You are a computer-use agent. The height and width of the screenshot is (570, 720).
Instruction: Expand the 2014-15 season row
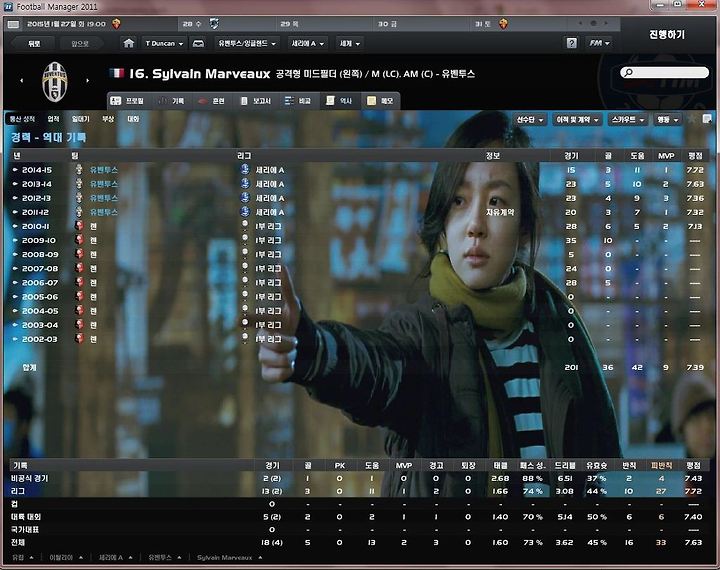coord(15,170)
